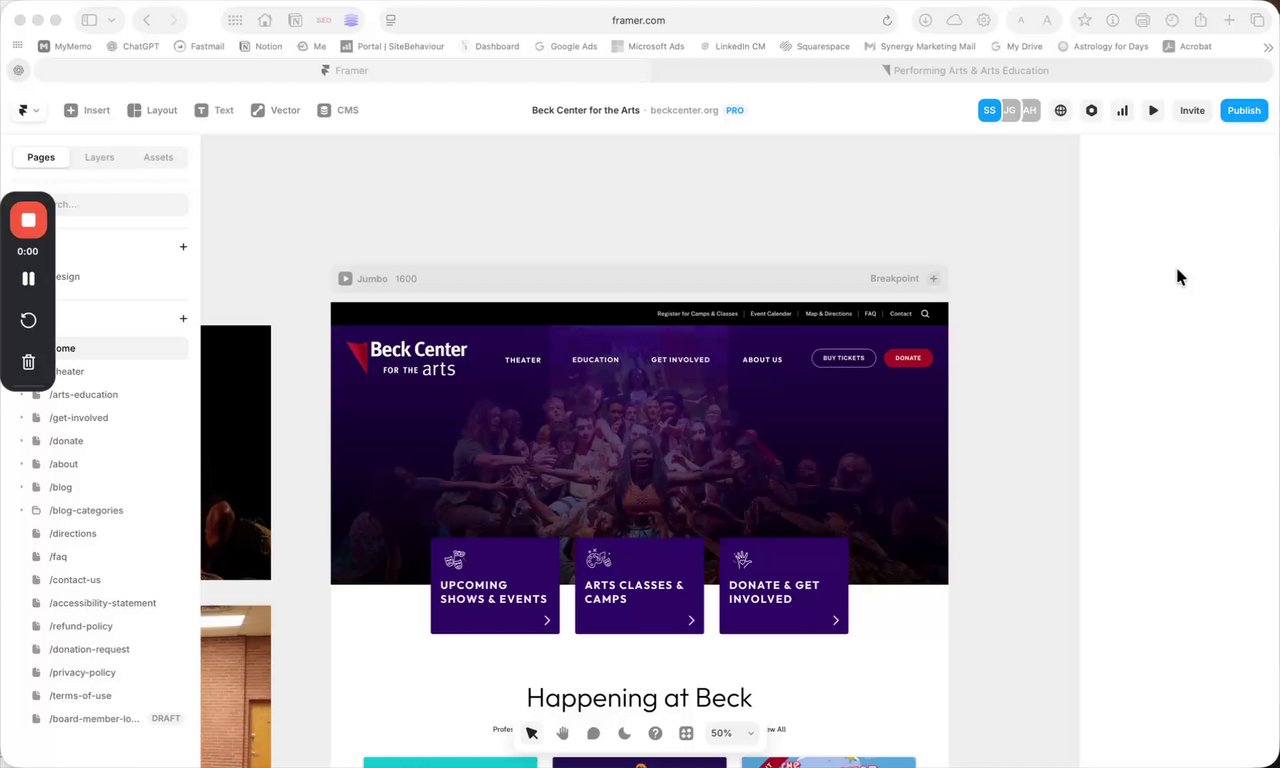1280x768 pixels.
Task: Toggle the Safari sidebar
Action: [x=89, y=20]
